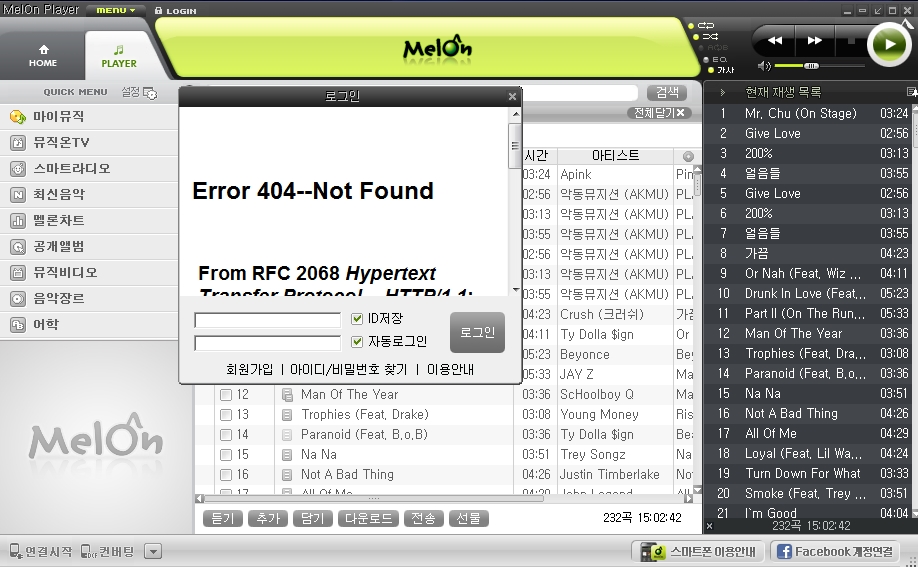Check the box for track 14

point(225,435)
